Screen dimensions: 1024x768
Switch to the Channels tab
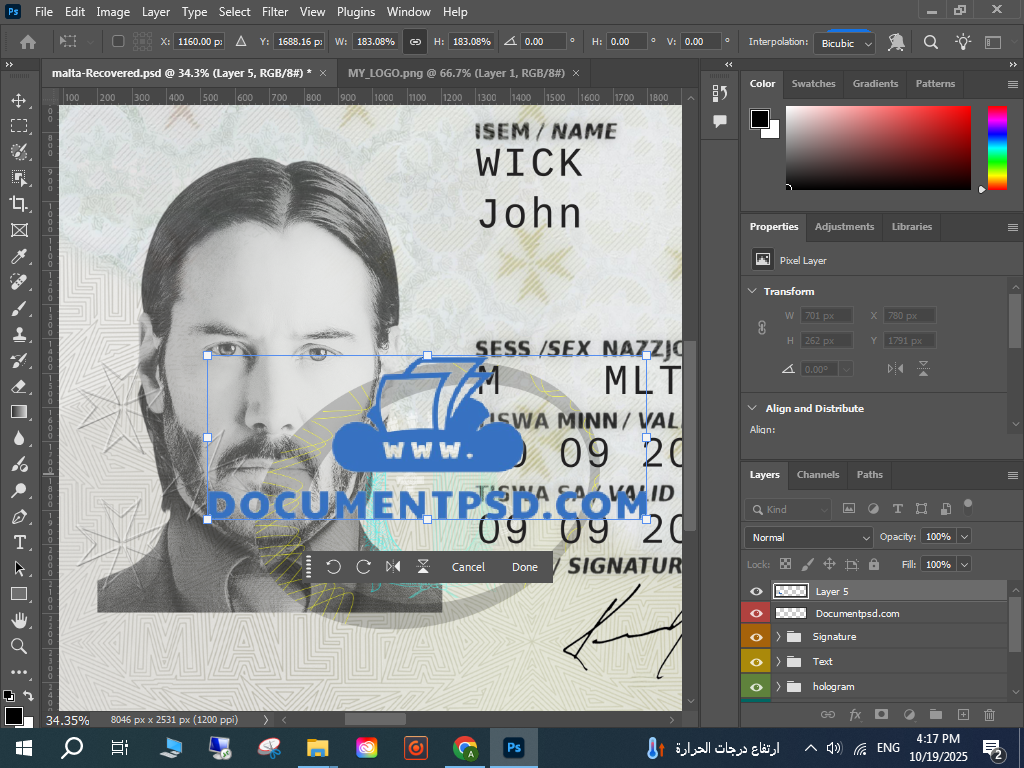[x=817, y=475]
